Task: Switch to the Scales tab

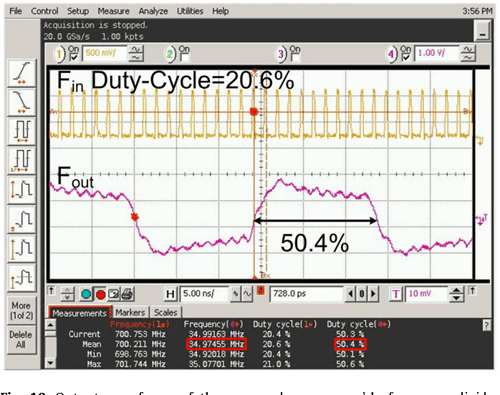Action: click(165, 313)
